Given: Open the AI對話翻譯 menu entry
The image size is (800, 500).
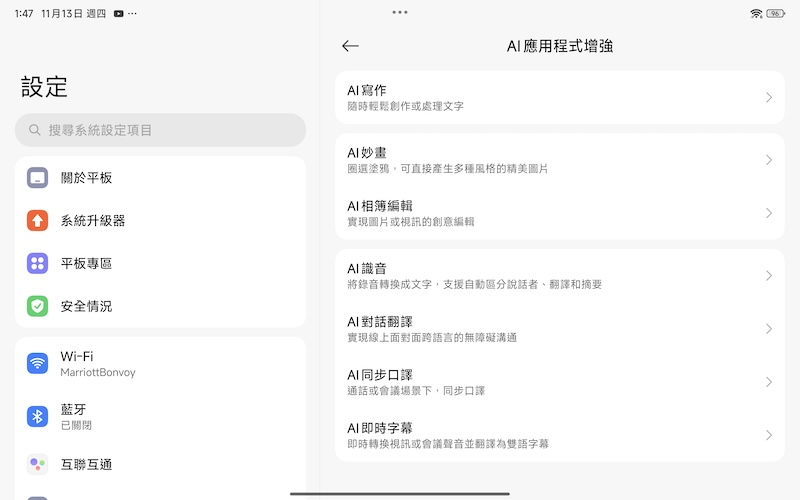Looking at the screenshot, I should coord(558,329).
